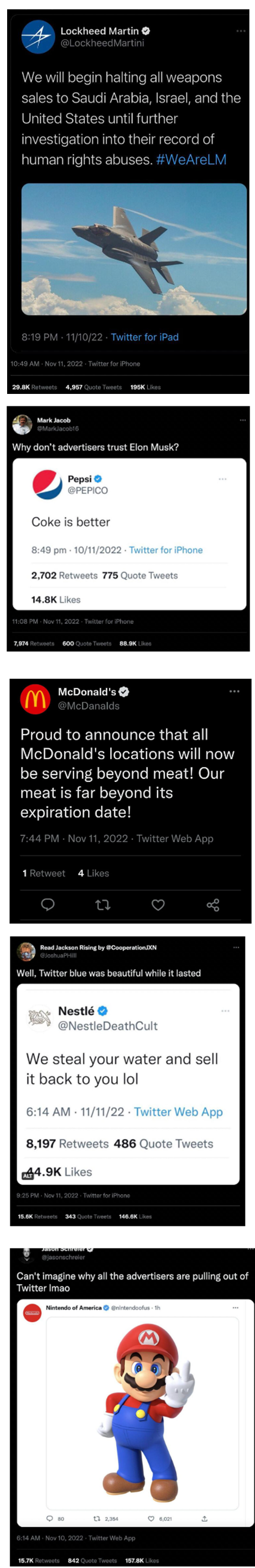Click the McDonald's golden arches avatar
The height and width of the screenshot is (1568, 255).
[35, 698]
